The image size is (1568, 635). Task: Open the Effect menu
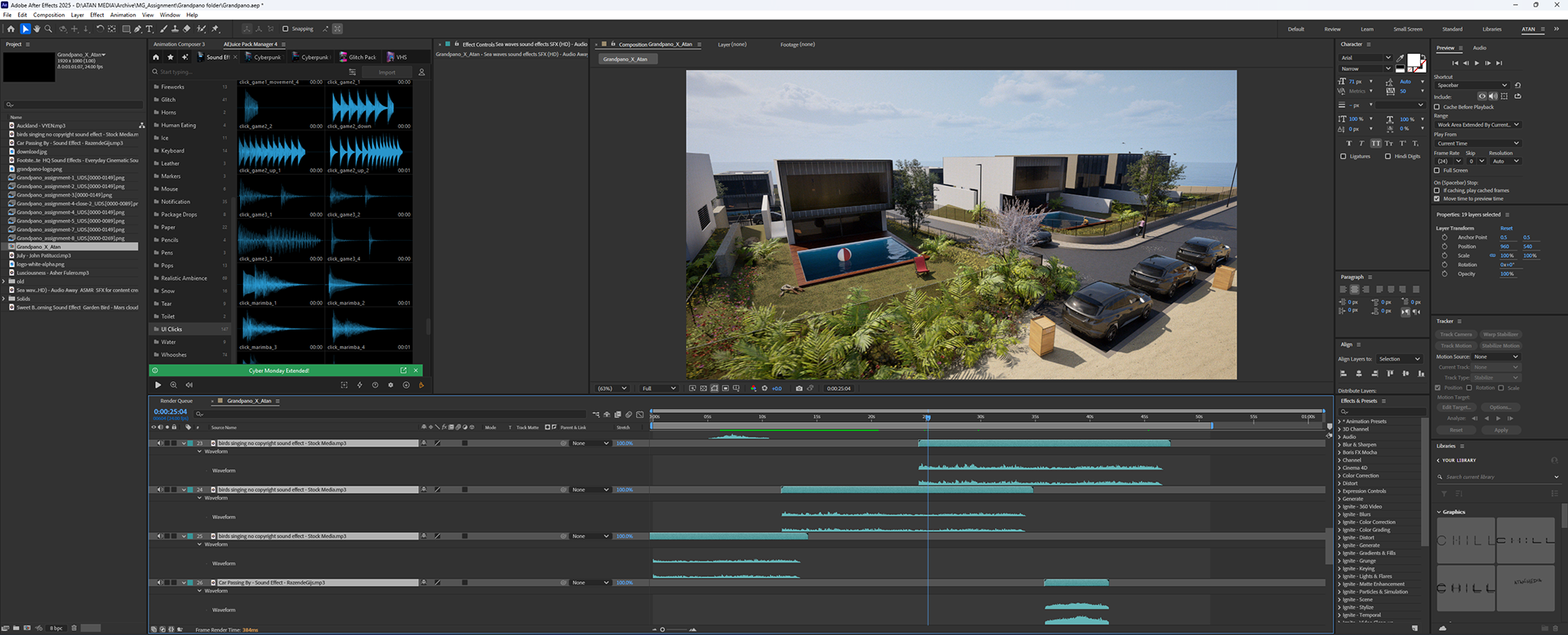click(x=97, y=15)
